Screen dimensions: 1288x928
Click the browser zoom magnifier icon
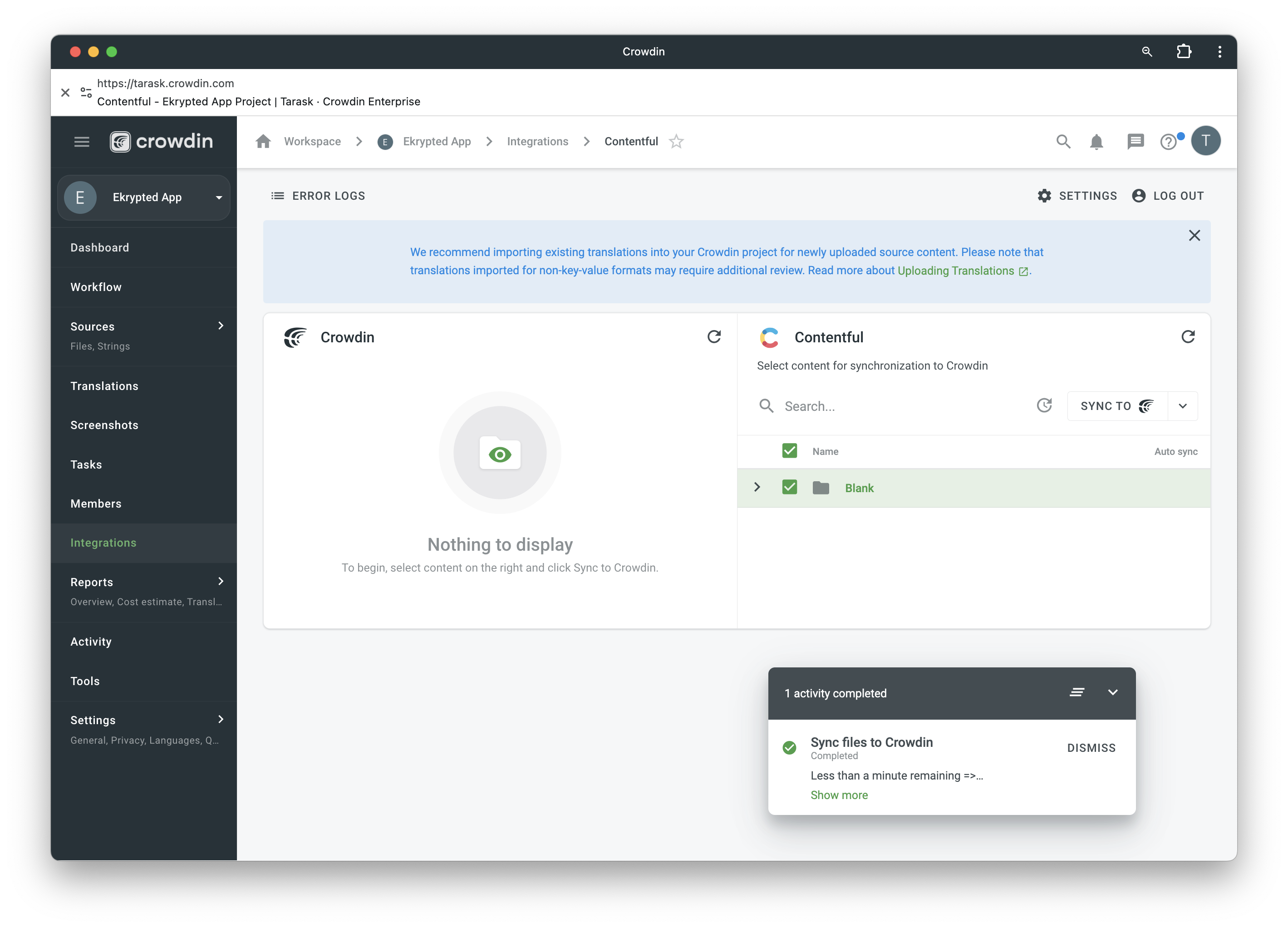point(1146,52)
